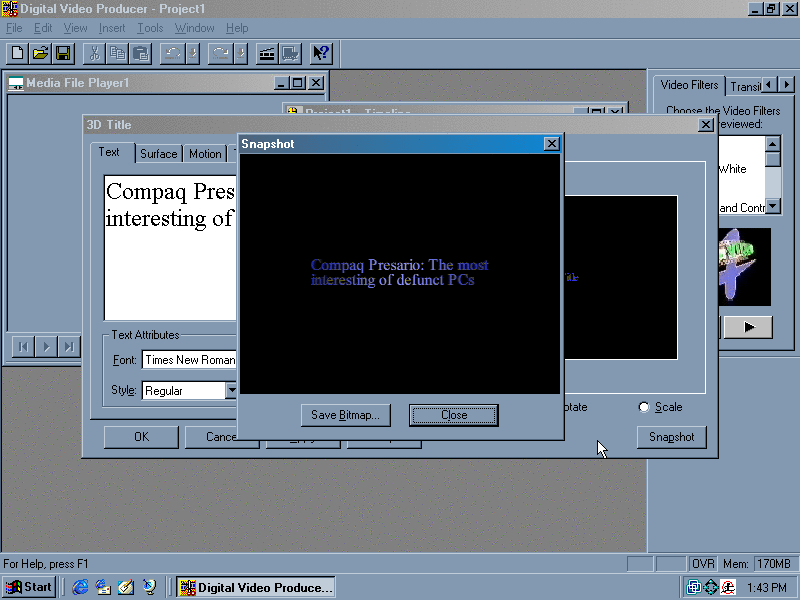Screen dimensions: 800x600
Task: Open the Tools menu
Action: click(x=150, y=28)
